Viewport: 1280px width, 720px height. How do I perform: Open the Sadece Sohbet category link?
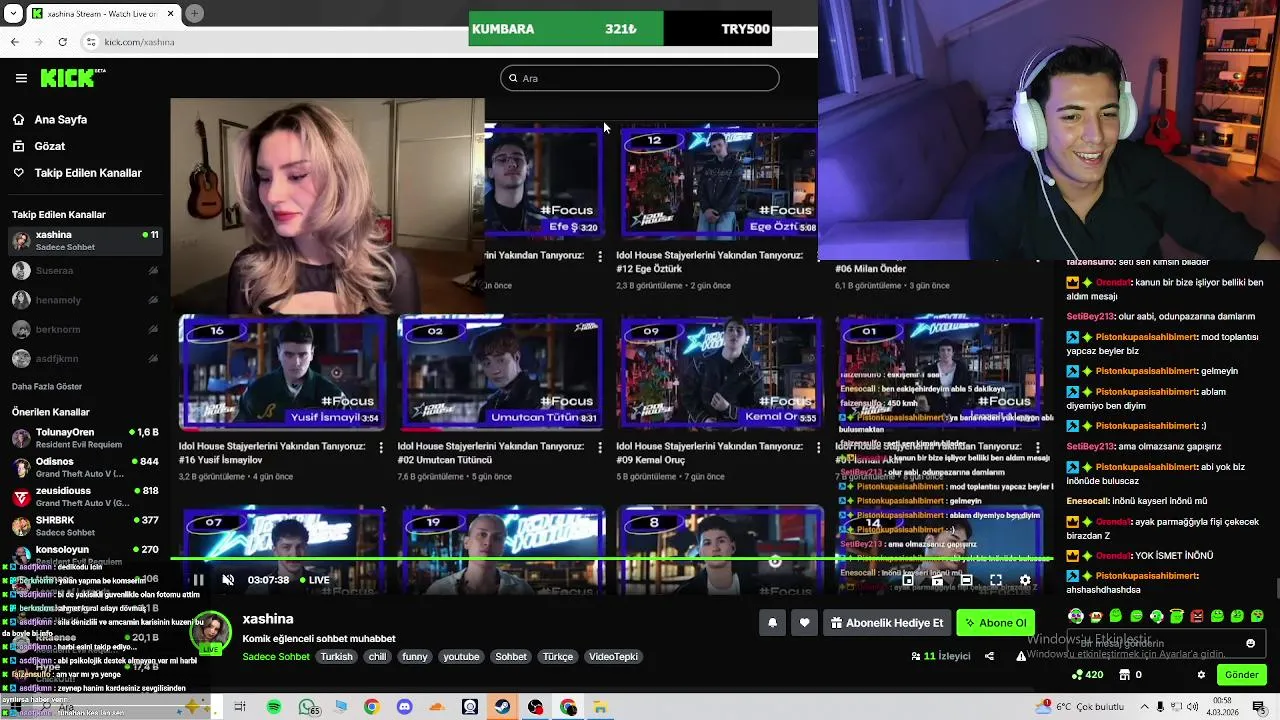coord(276,657)
